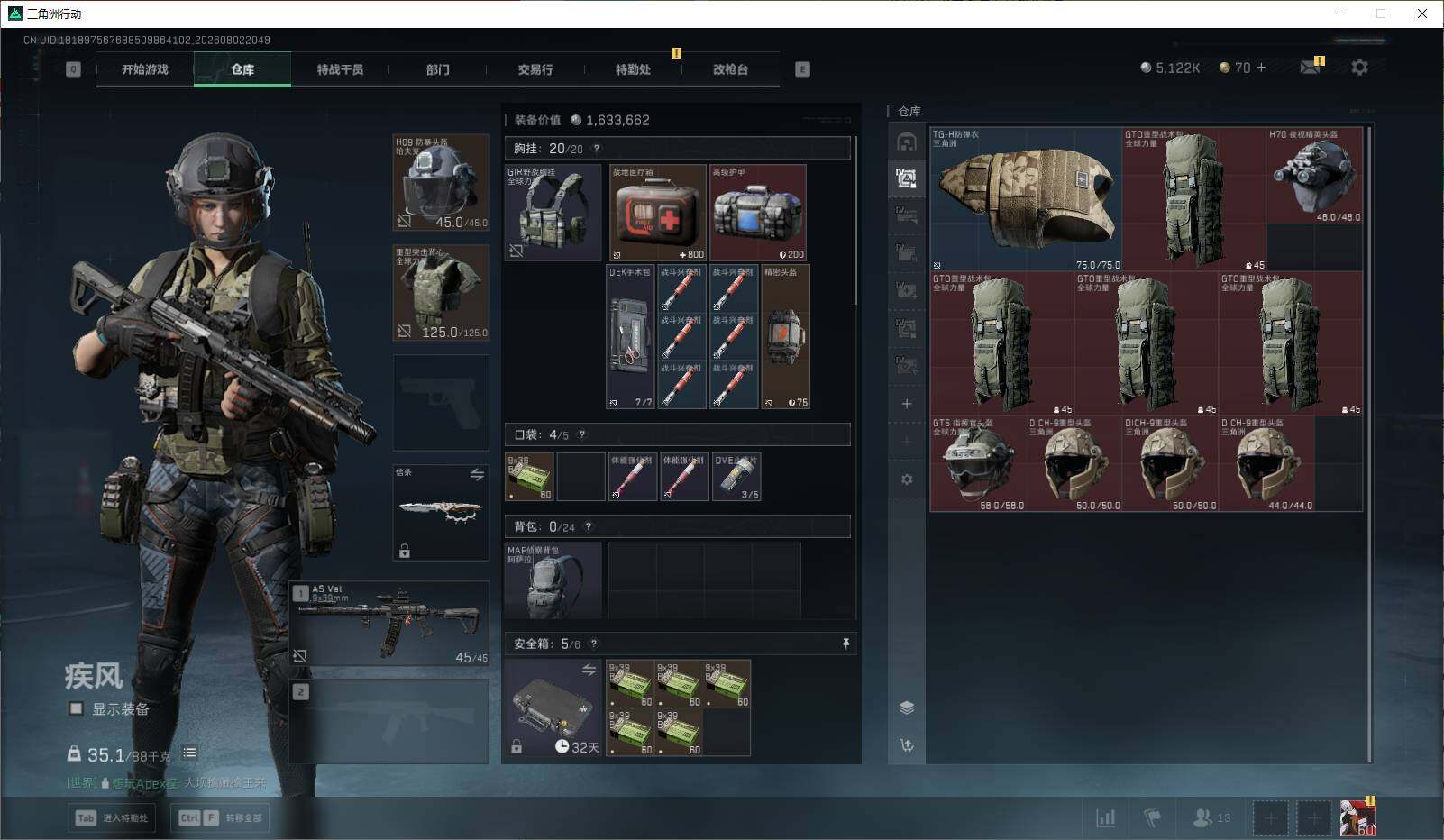
Task: Select the DICH-9 helmet with 44.0/44.0 durability
Action: 1266,463
